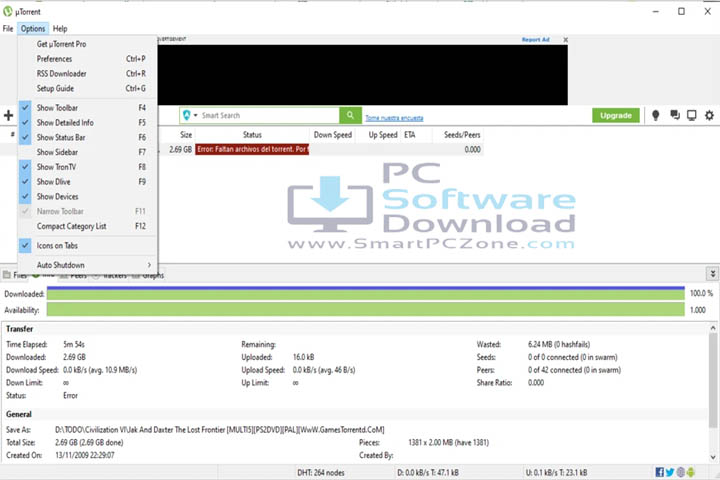Click the Android icon in status bar
Viewport: 720px width, 480px height.
[691, 472]
